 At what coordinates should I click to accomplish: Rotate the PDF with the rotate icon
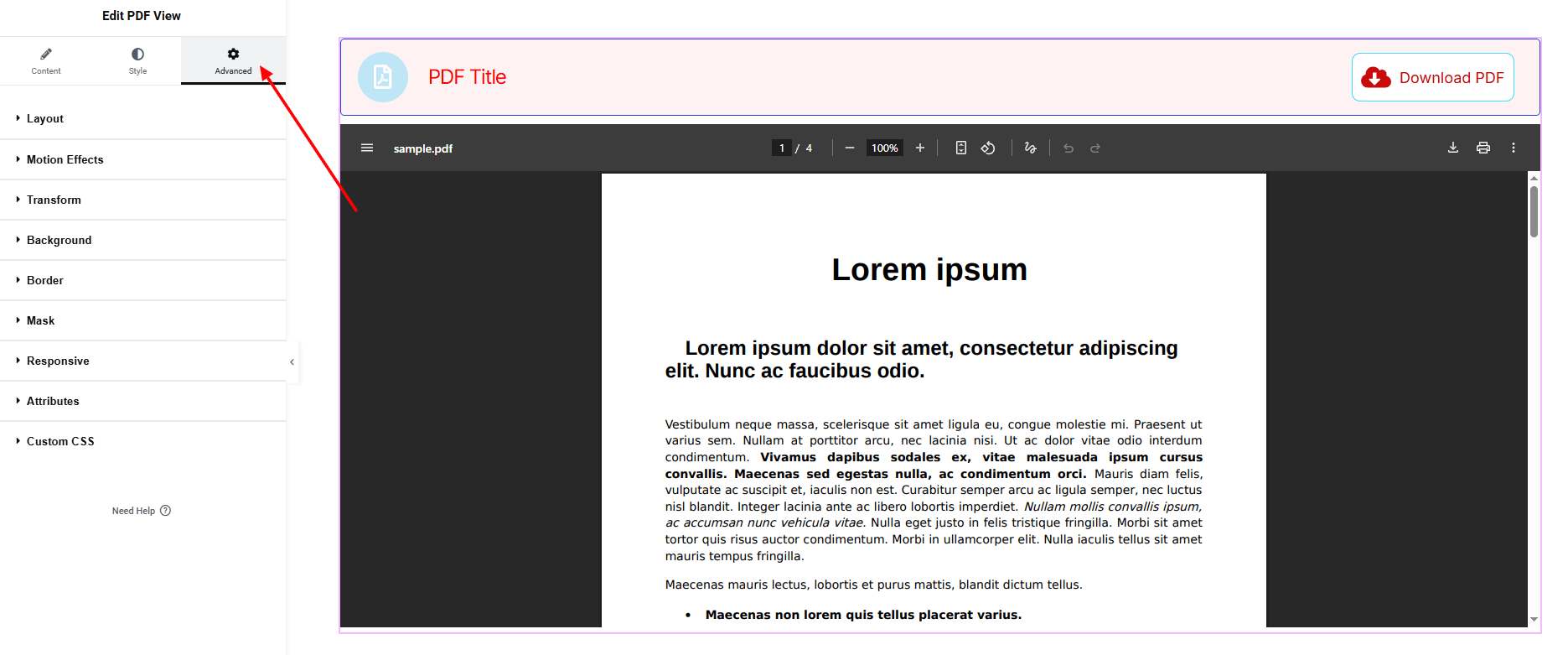[x=988, y=148]
